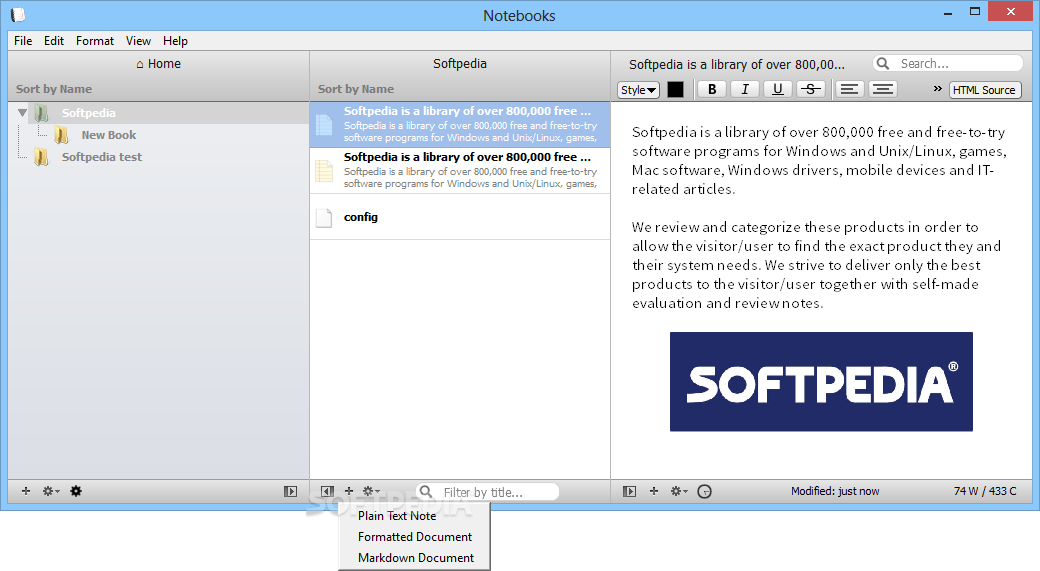Click the Search field

(948, 64)
